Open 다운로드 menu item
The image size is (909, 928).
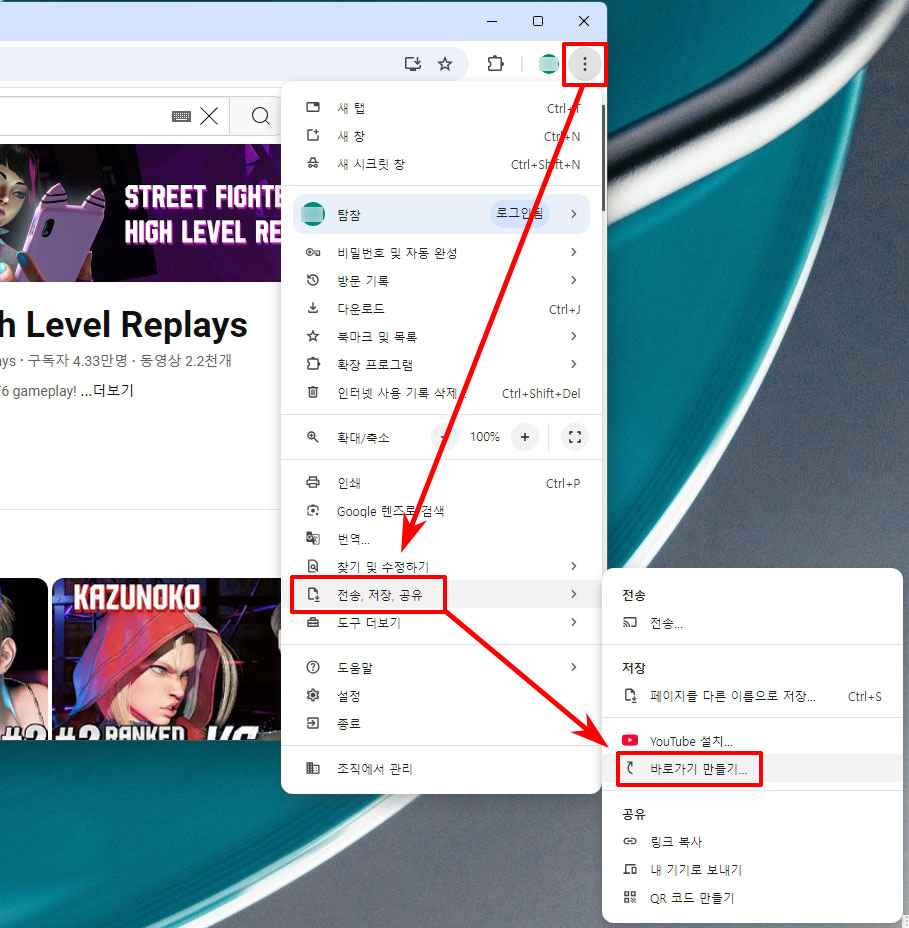pyautogui.click(x=442, y=309)
